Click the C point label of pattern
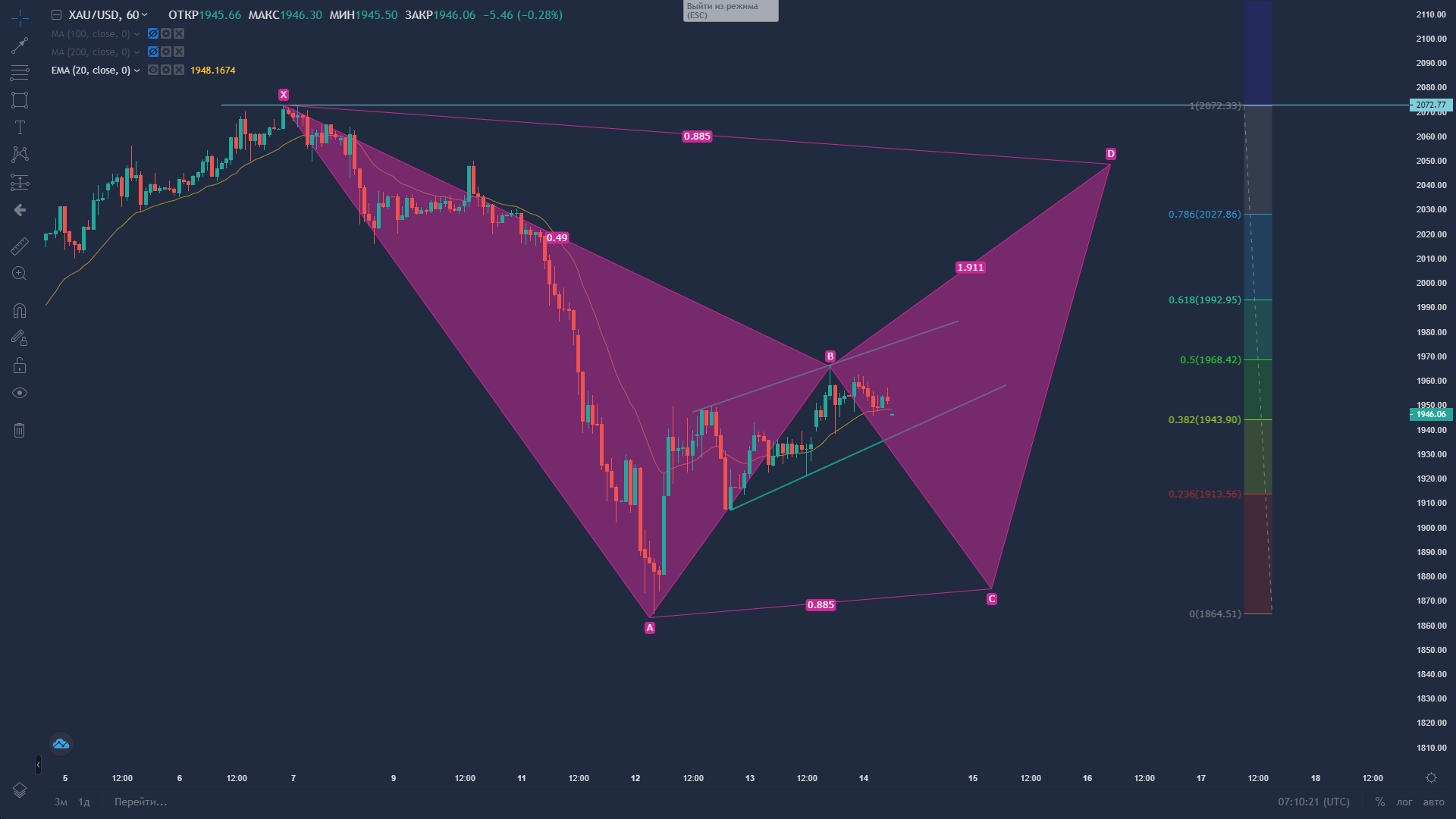 click(x=992, y=599)
